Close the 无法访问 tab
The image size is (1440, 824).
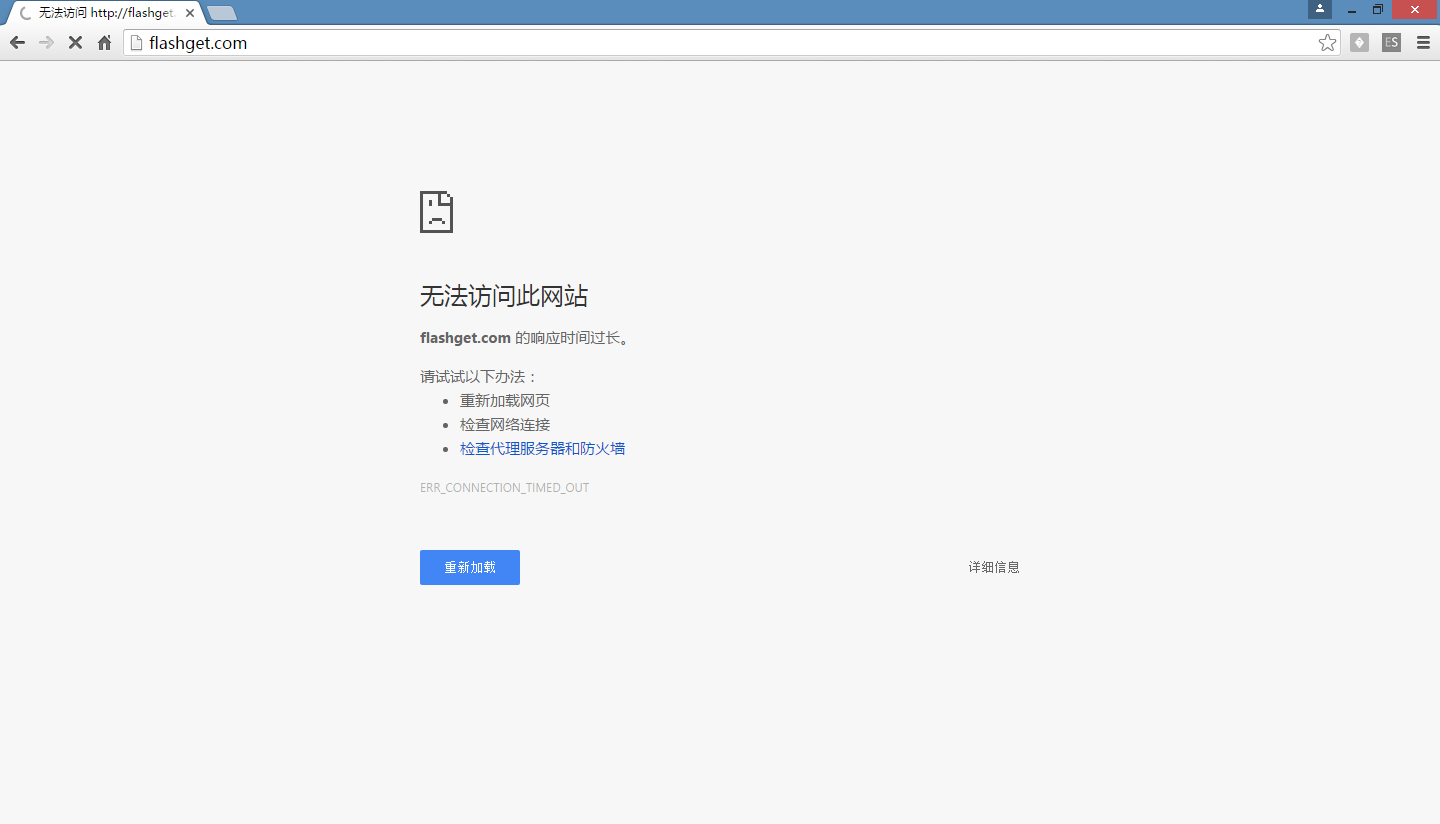[190, 13]
